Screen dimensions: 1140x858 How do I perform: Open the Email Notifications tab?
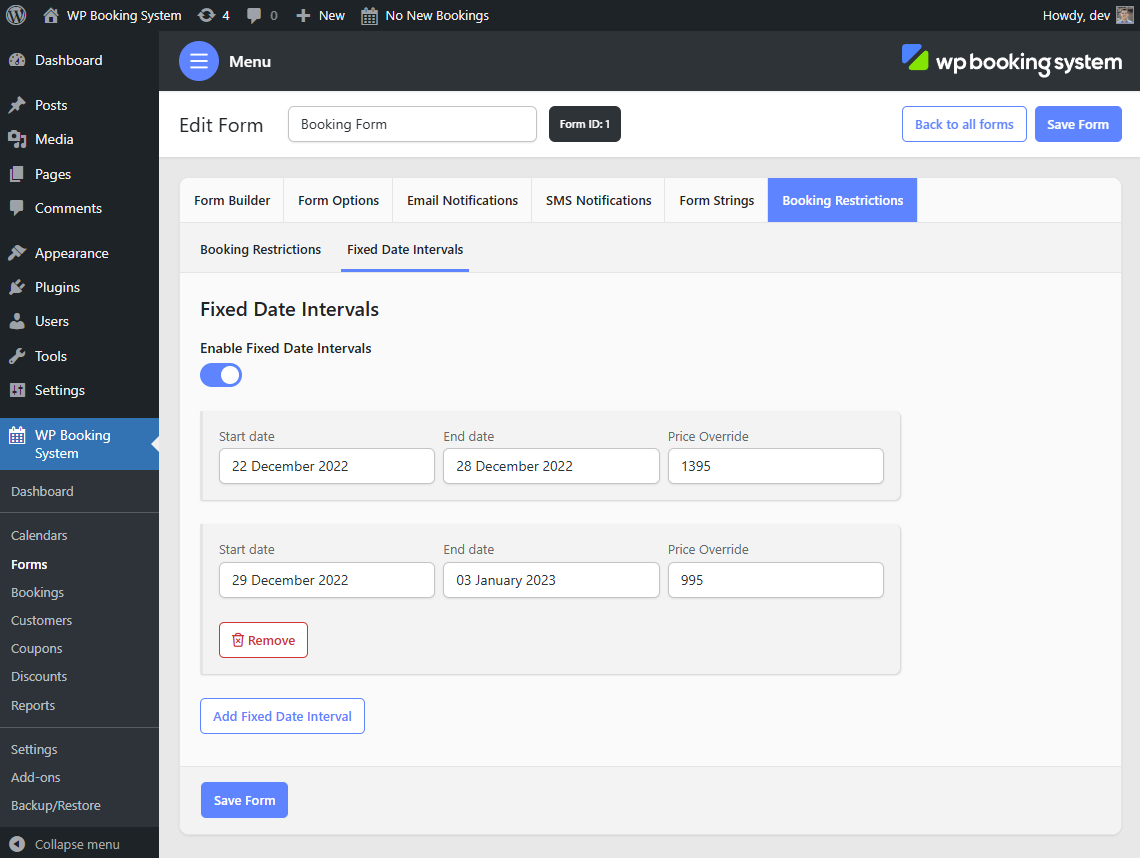(462, 200)
